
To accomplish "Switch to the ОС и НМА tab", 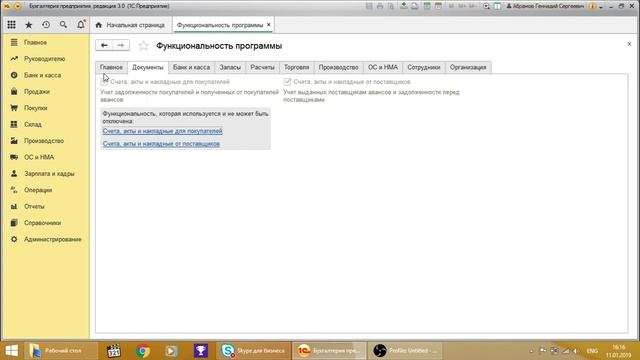I will coord(383,67).
